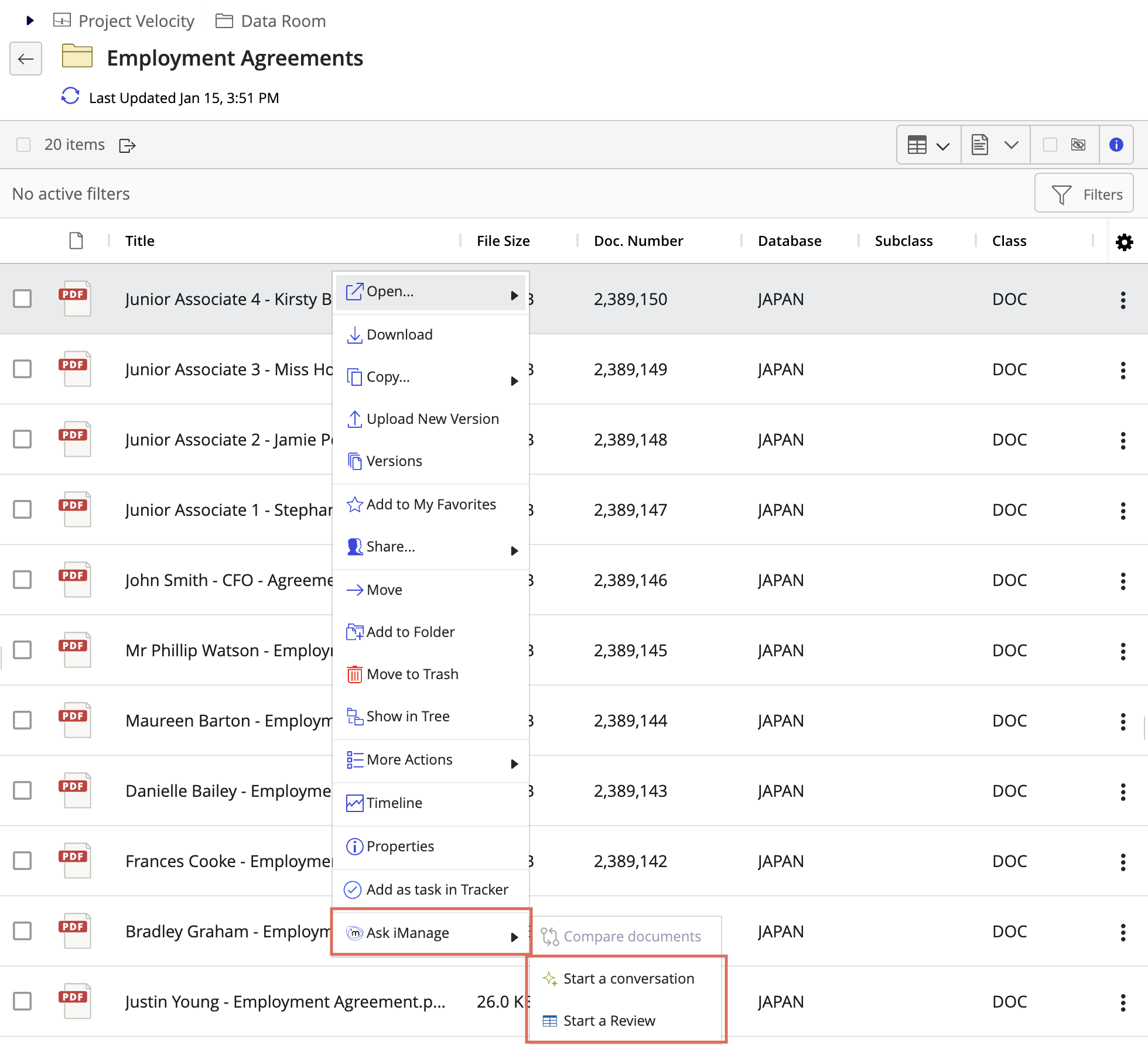Screen dimensions: 1148x1048
Task: Toggle the select-all checkbox beside 20 items
Action: point(23,145)
